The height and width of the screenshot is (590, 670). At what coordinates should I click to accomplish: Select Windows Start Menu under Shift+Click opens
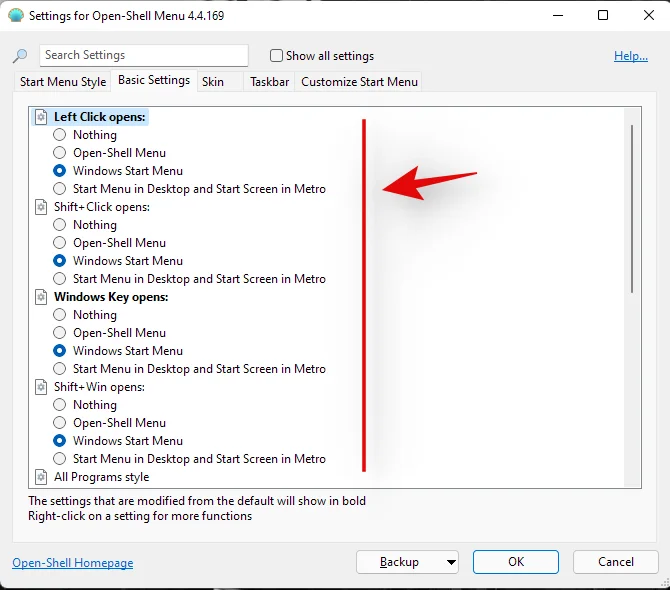[59, 261]
